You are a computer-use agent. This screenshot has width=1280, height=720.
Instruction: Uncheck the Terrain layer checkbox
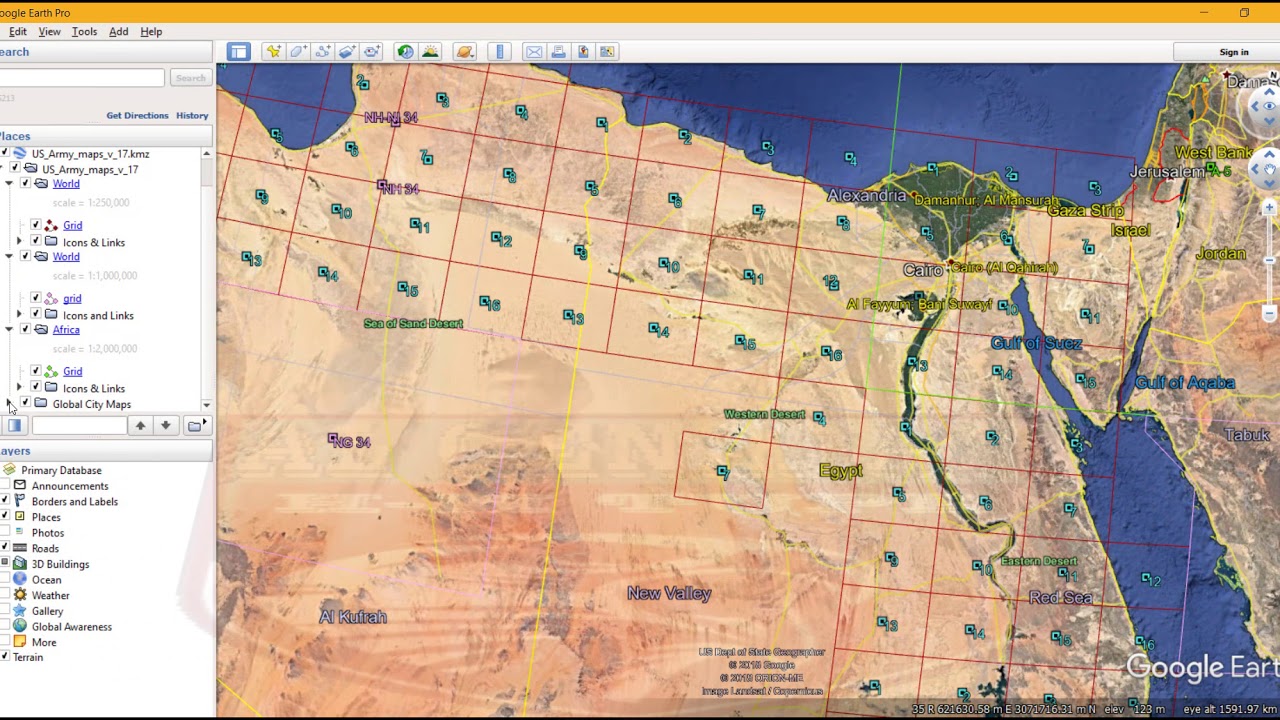click(x=4, y=657)
